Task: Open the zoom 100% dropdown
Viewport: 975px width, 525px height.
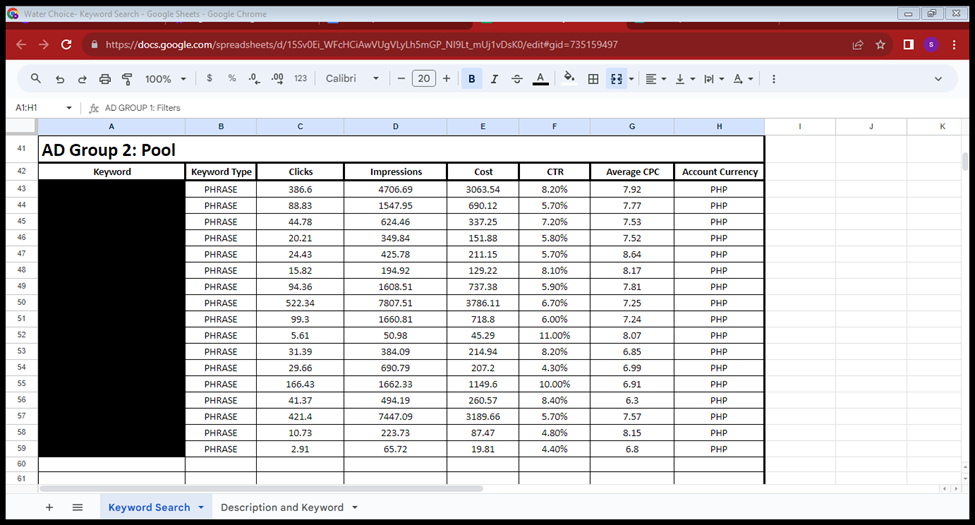Action: point(165,79)
